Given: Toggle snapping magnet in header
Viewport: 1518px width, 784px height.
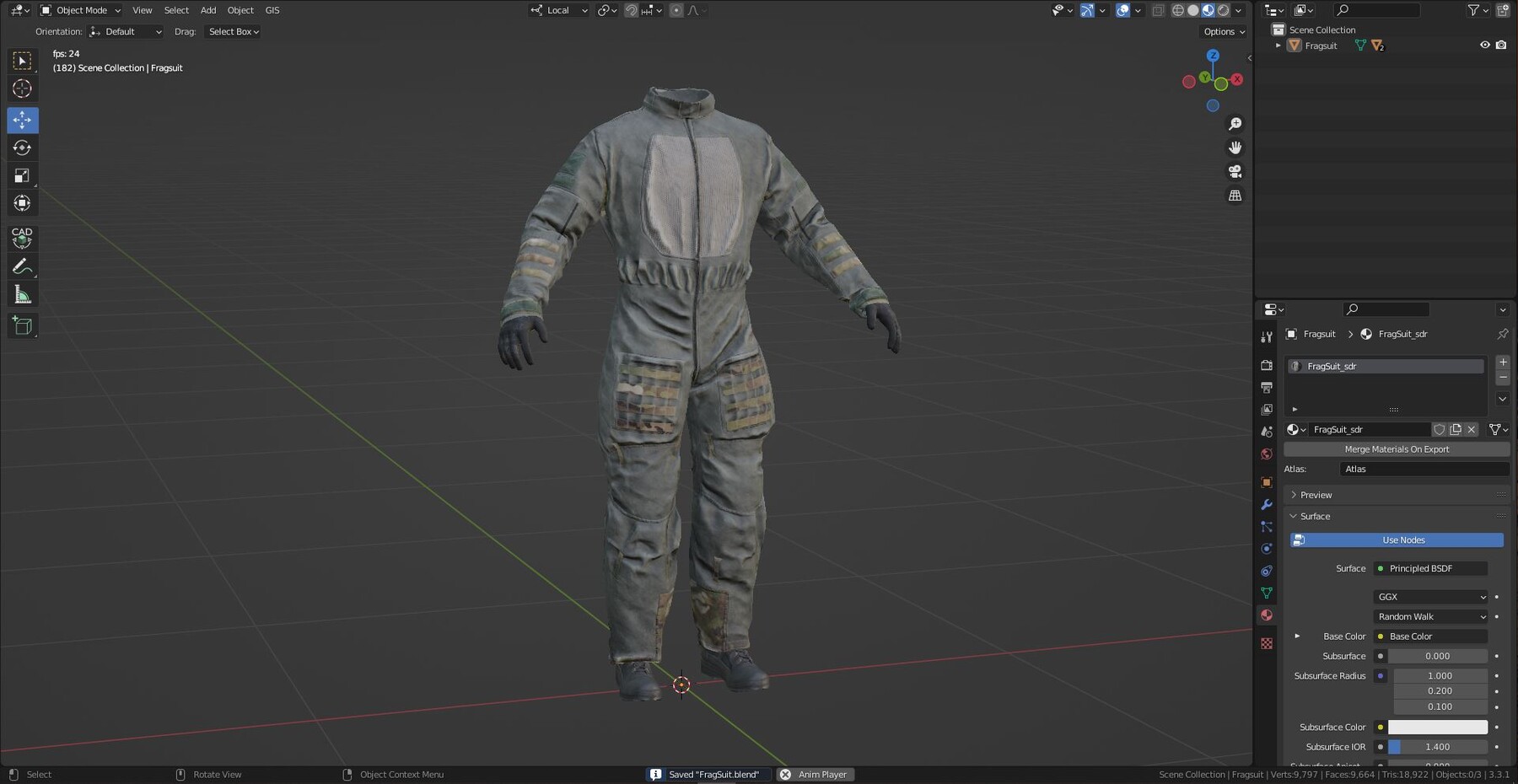Looking at the screenshot, I should pyautogui.click(x=631, y=10).
